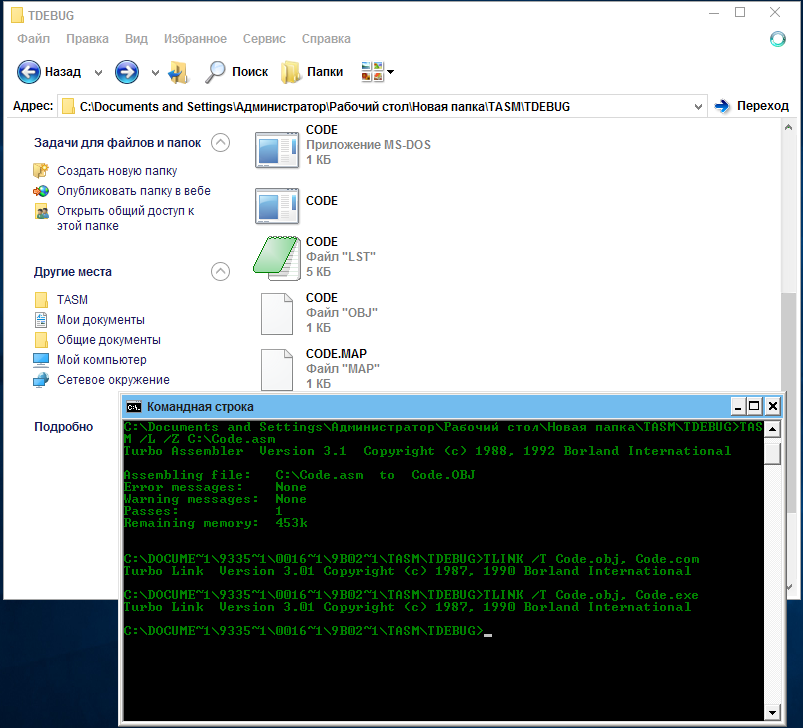Click Создать новую папку link

tap(116, 171)
